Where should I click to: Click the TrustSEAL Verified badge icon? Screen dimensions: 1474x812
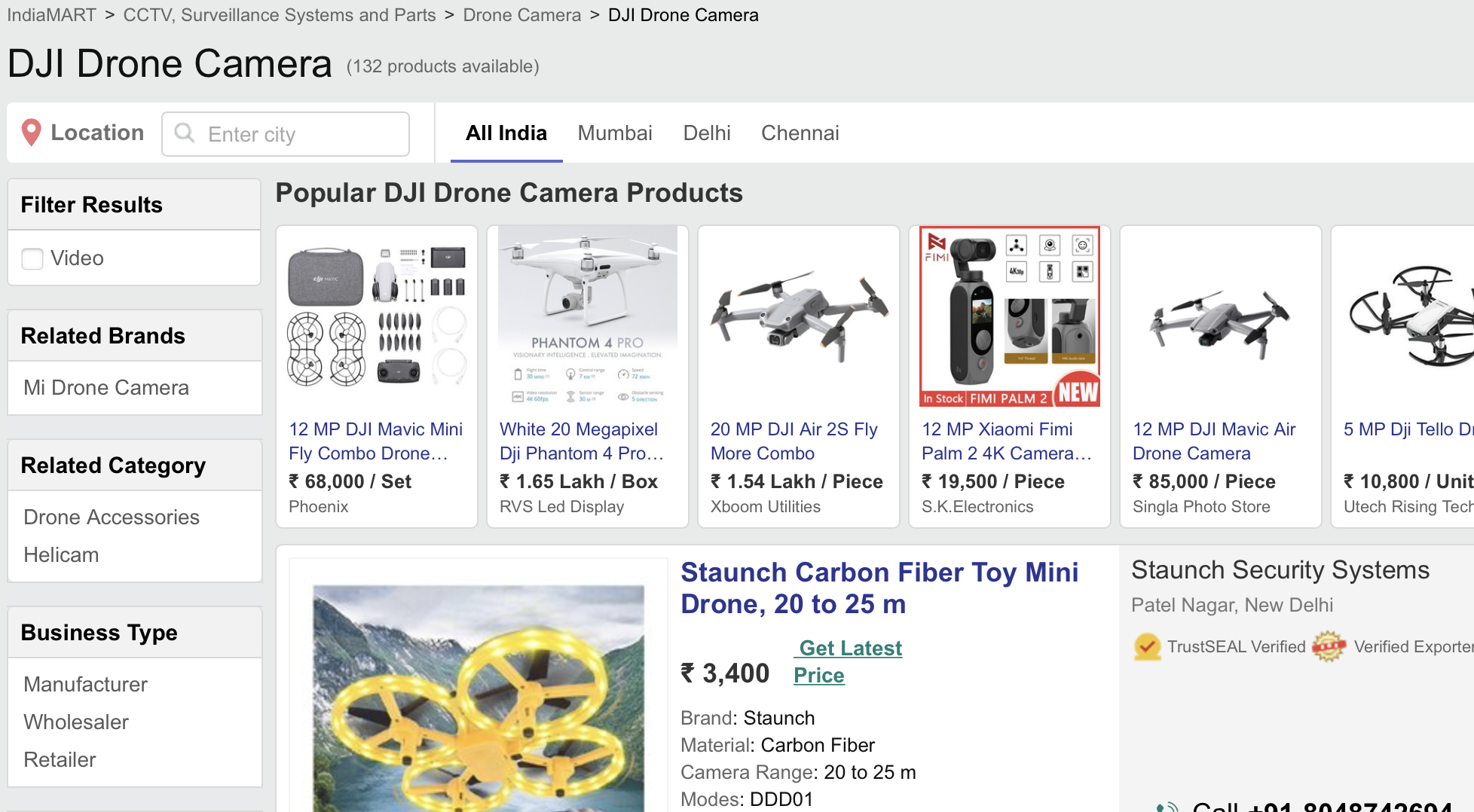(1147, 646)
